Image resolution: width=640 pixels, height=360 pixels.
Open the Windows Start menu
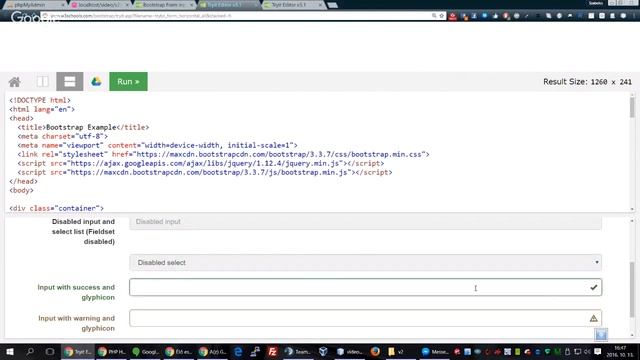(10, 351)
